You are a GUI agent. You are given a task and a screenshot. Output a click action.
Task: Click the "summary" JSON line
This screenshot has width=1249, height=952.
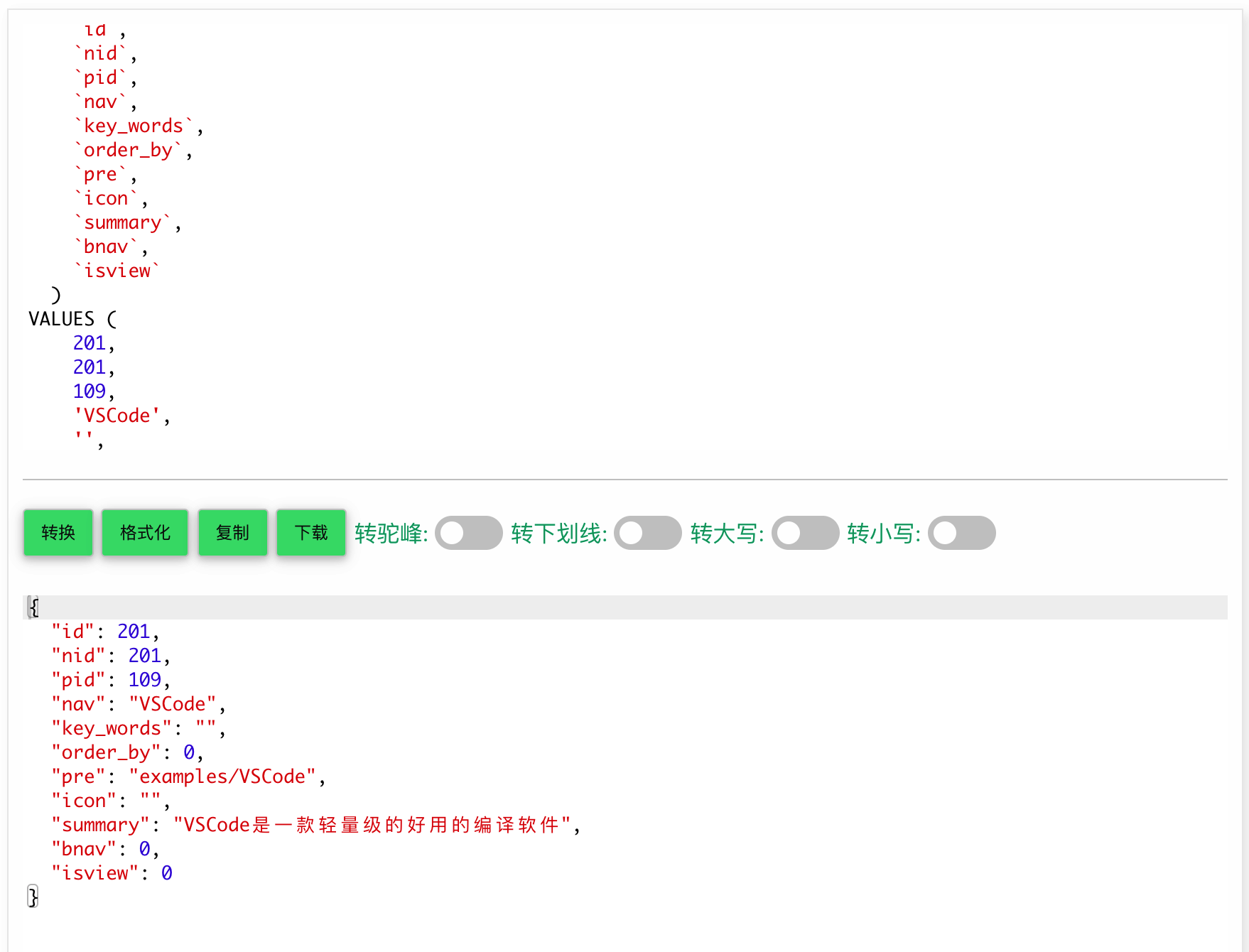click(x=316, y=825)
